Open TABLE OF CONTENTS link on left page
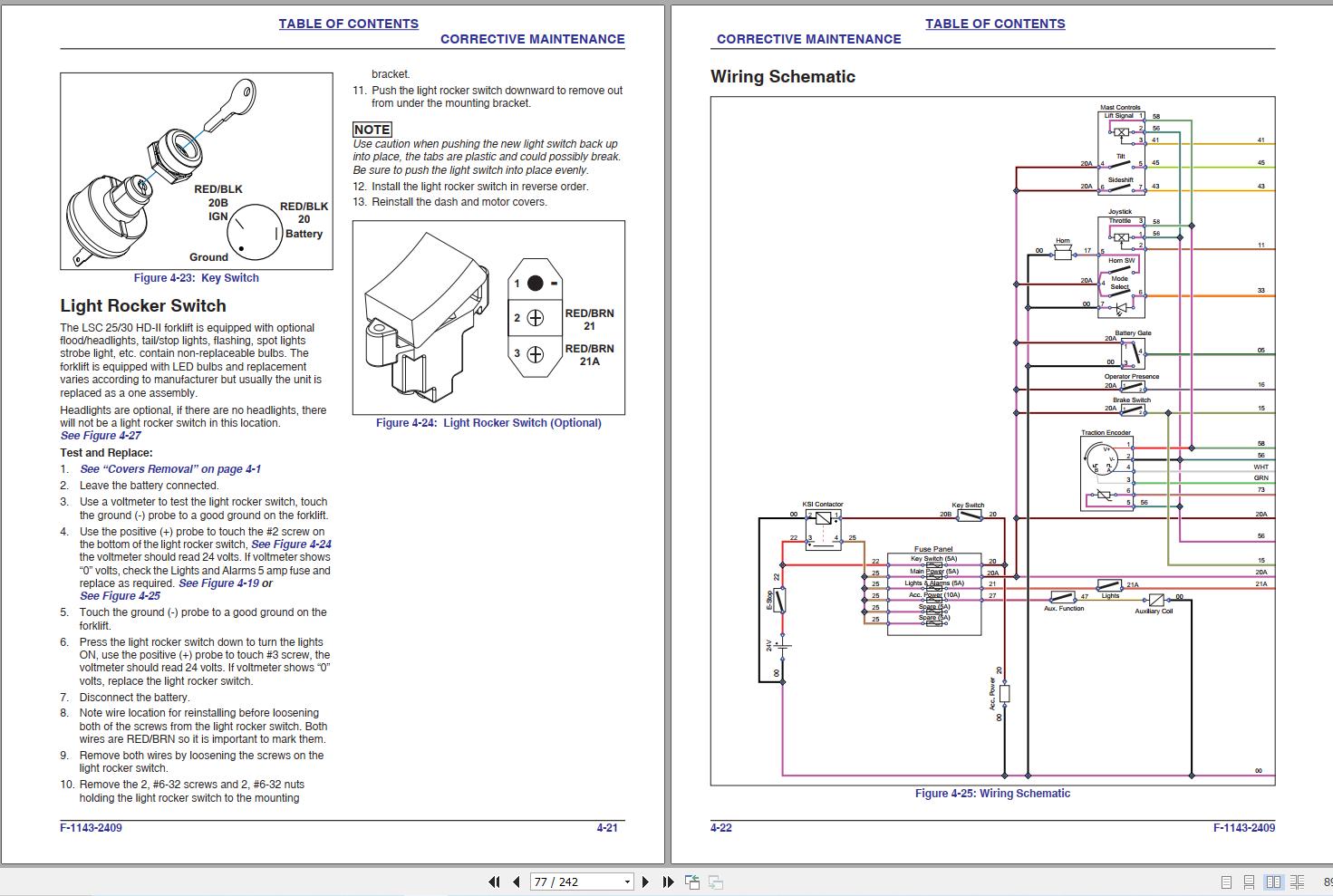 tap(348, 24)
